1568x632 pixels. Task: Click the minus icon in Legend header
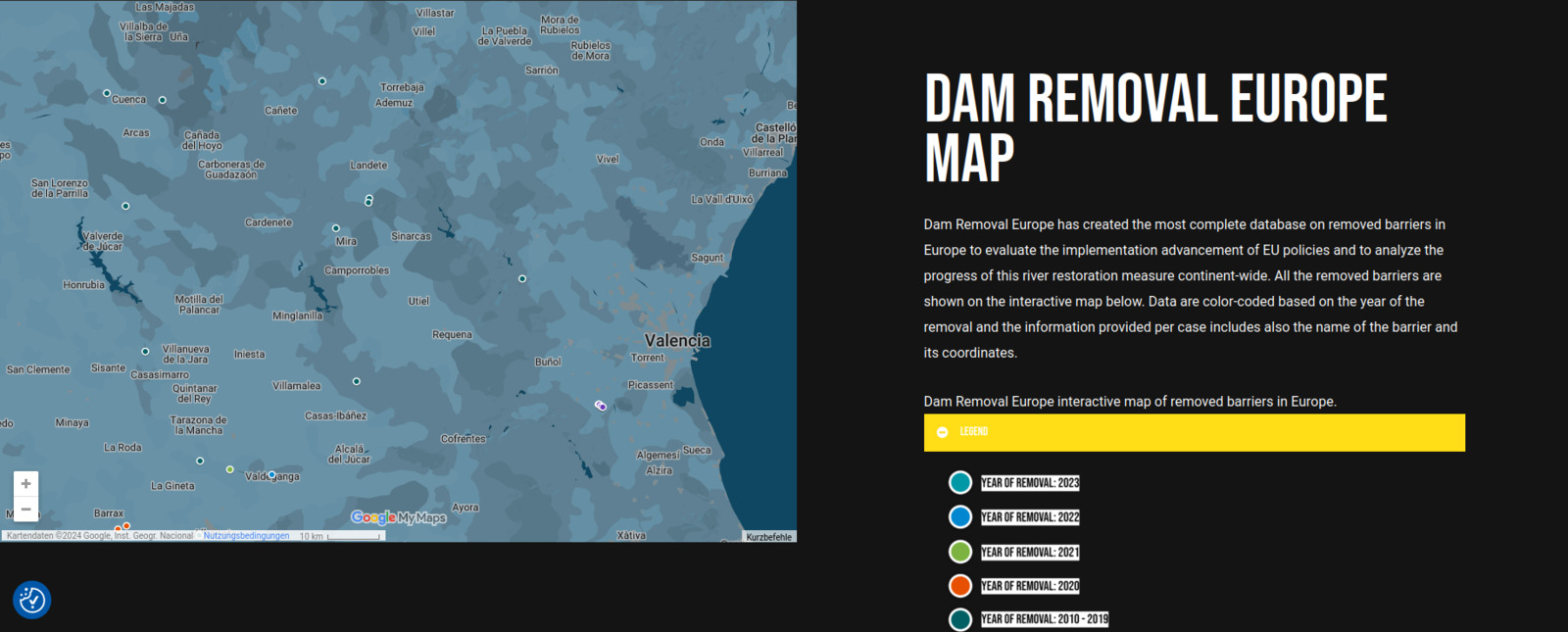(x=942, y=432)
